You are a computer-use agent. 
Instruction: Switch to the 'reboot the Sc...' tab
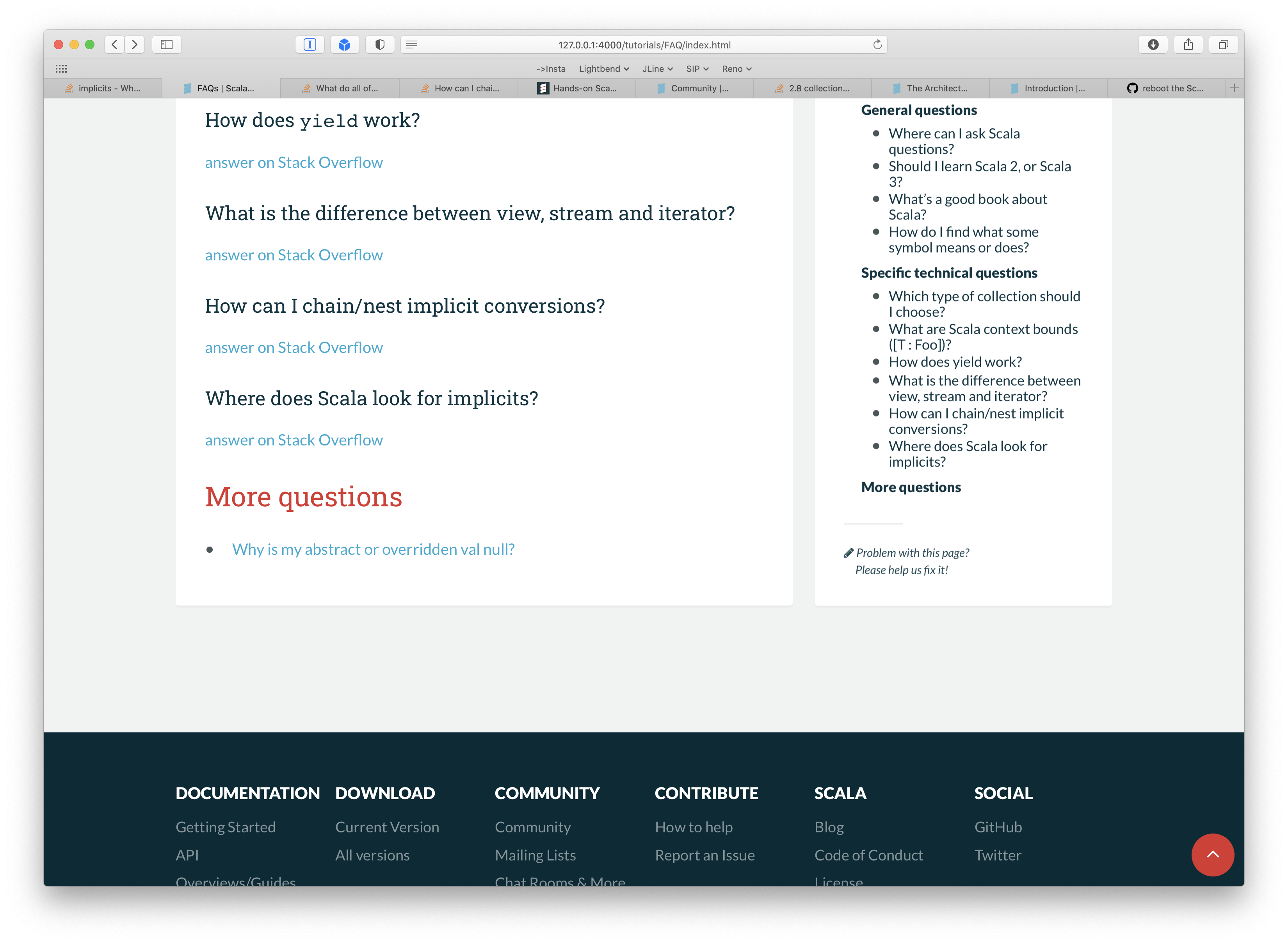(1166, 88)
